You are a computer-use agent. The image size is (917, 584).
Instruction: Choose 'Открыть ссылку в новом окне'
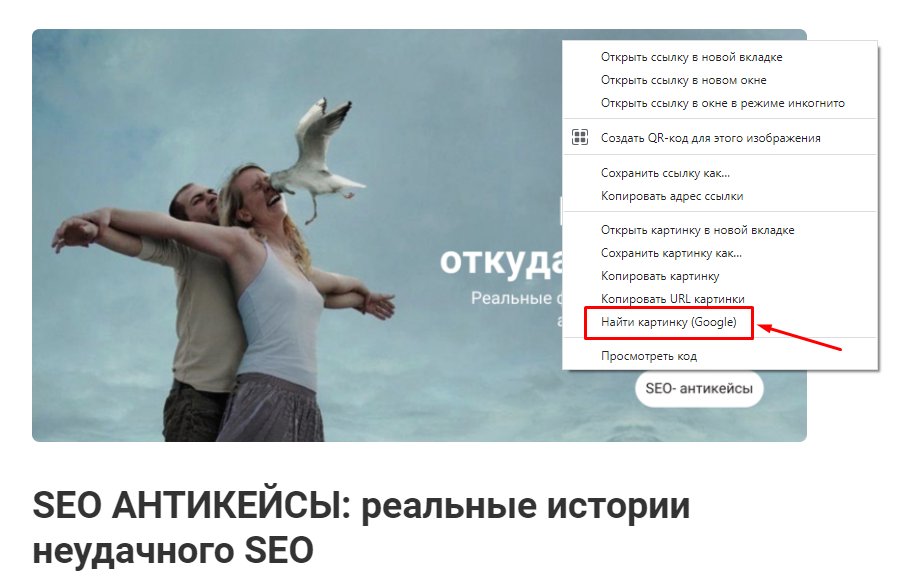point(688,80)
